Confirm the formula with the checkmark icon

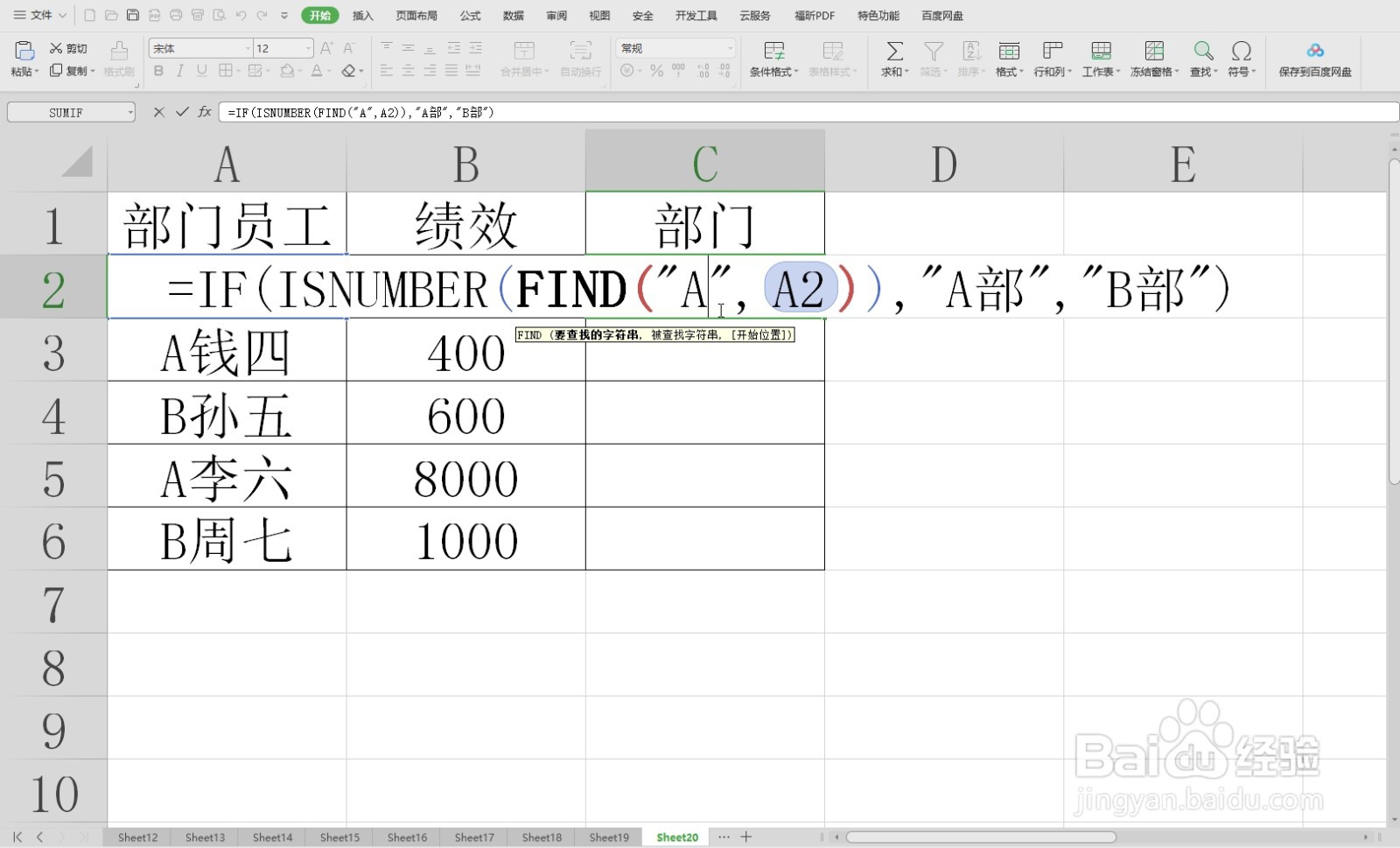pyautogui.click(x=182, y=112)
